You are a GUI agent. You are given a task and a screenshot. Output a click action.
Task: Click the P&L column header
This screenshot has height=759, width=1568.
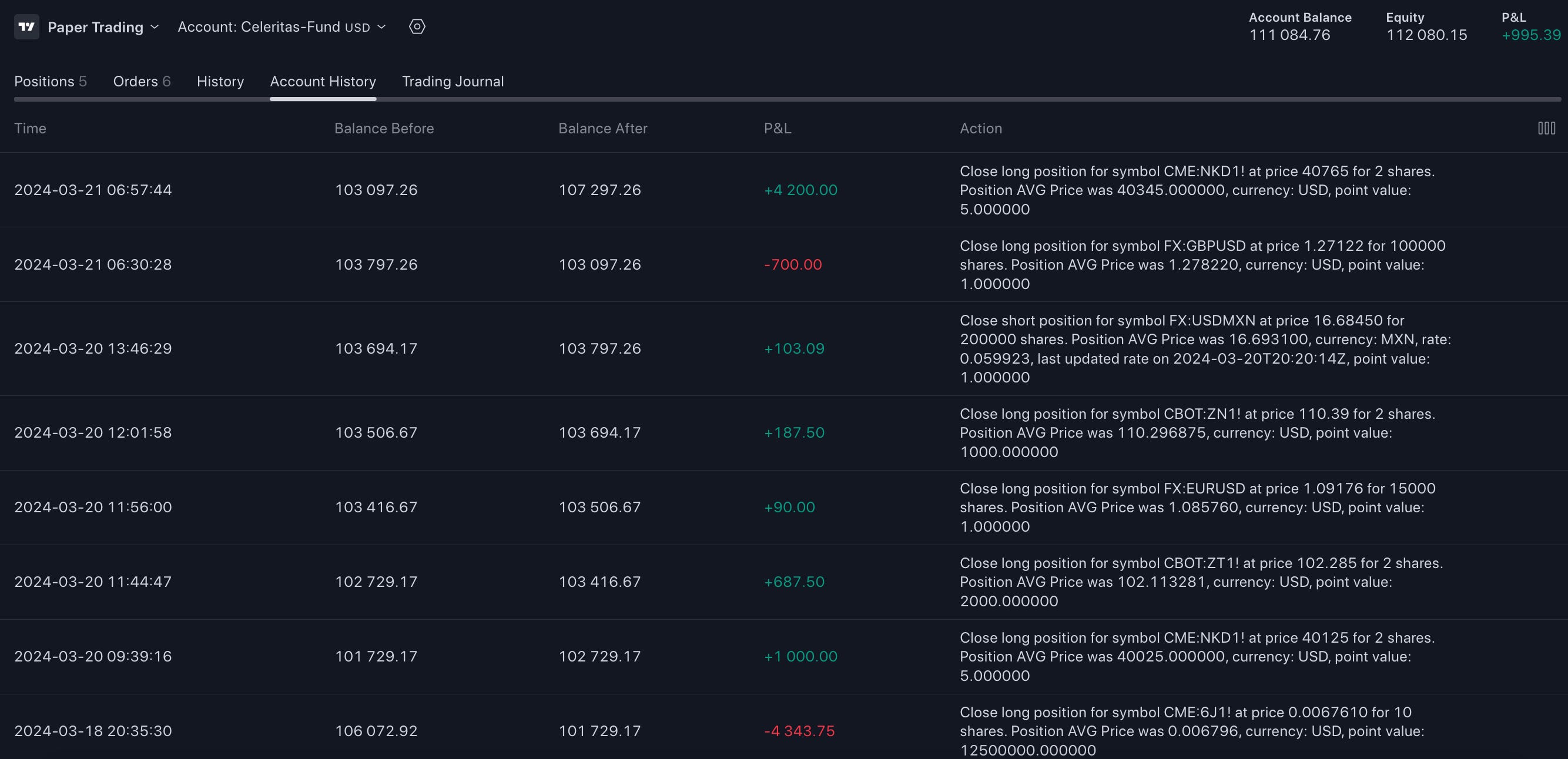(x=778, y=129)
